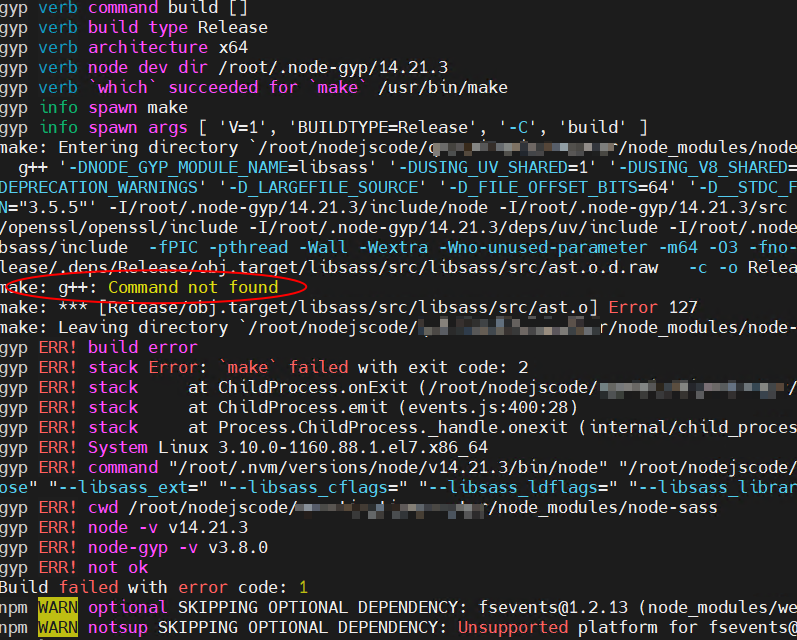Click the '-Wno-unused-parameter' compiler flag
This screenshot has width=797, height=640.
click(x=543, y=248)
